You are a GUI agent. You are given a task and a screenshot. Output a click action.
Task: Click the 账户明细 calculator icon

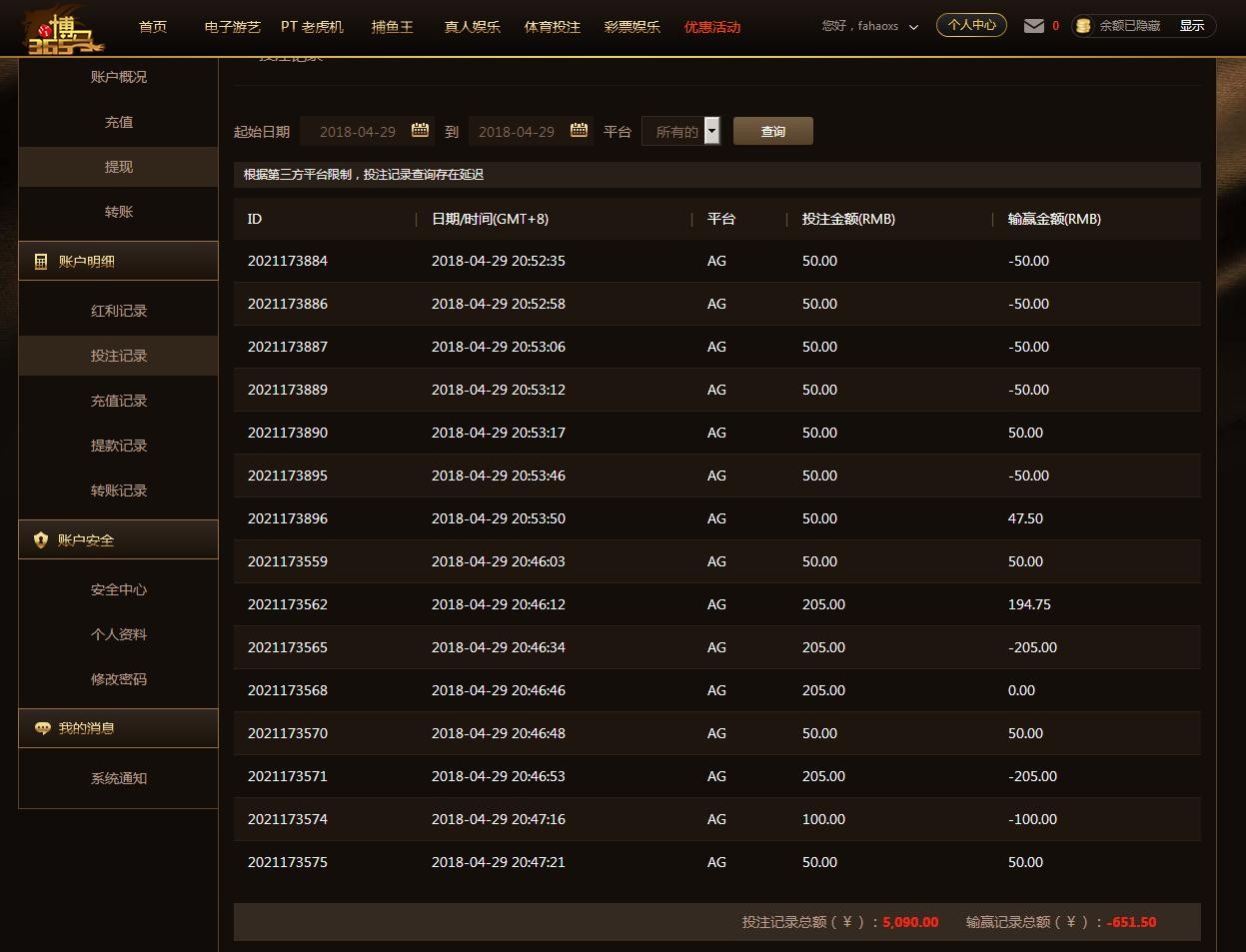pos(41,262)
